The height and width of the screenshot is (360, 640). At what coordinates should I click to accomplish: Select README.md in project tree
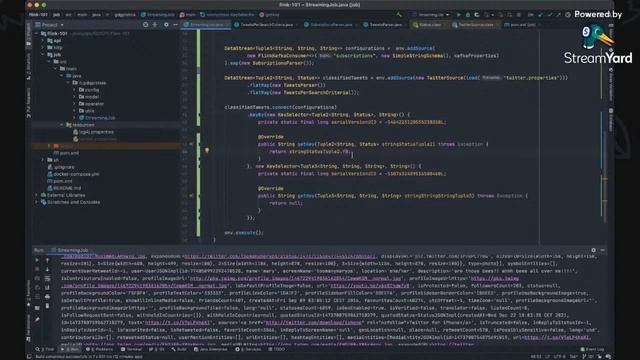[64, 188]
